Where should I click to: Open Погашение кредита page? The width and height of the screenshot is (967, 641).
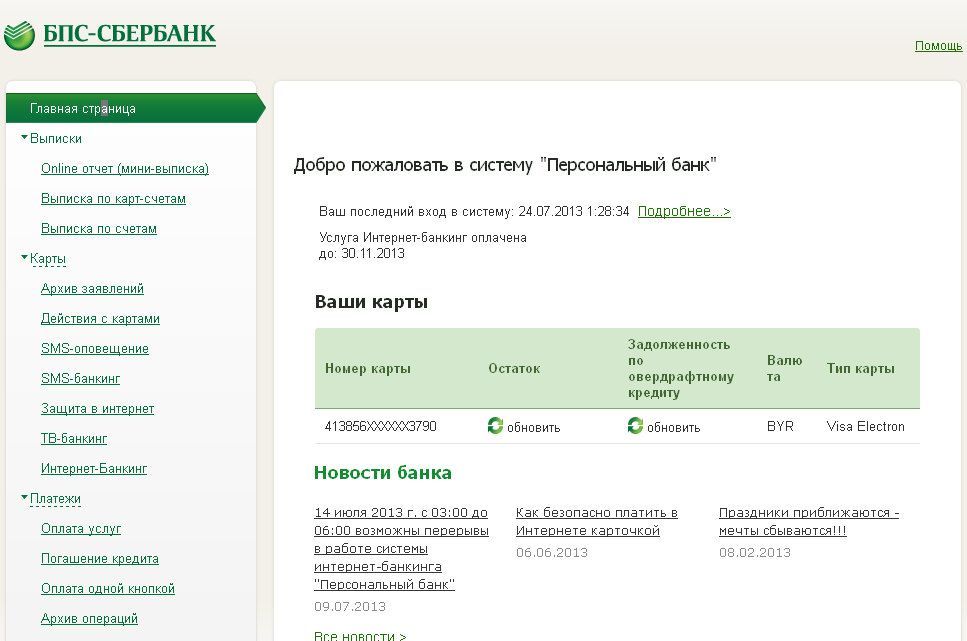coord(100,559)
